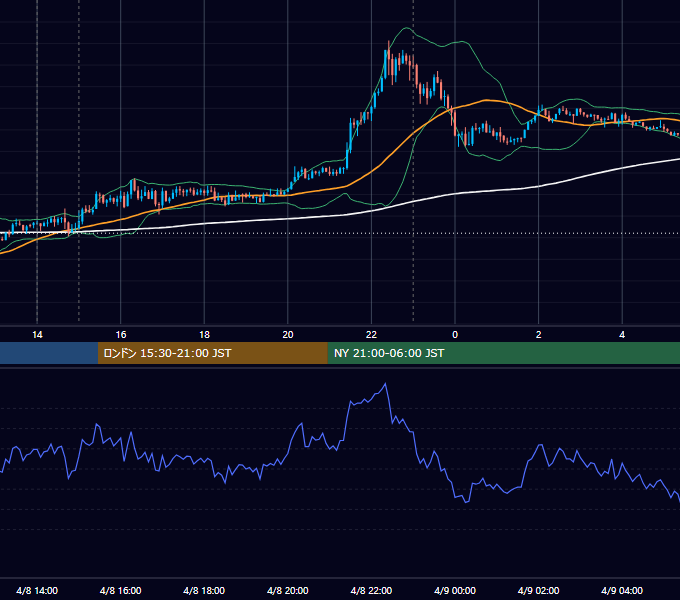Click the 22 hour axis label
This screenshot has height=600, width=680.
(x=371, y=335)
